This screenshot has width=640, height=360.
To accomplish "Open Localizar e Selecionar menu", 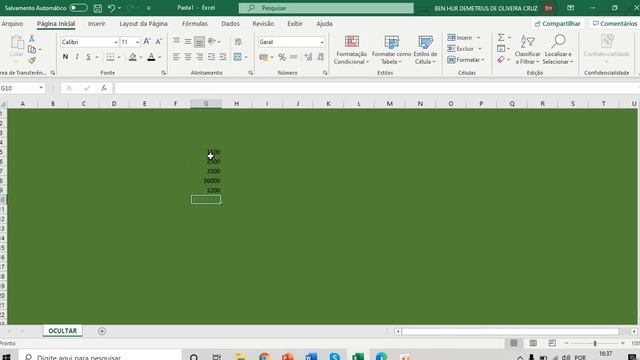I will (558, 50).
